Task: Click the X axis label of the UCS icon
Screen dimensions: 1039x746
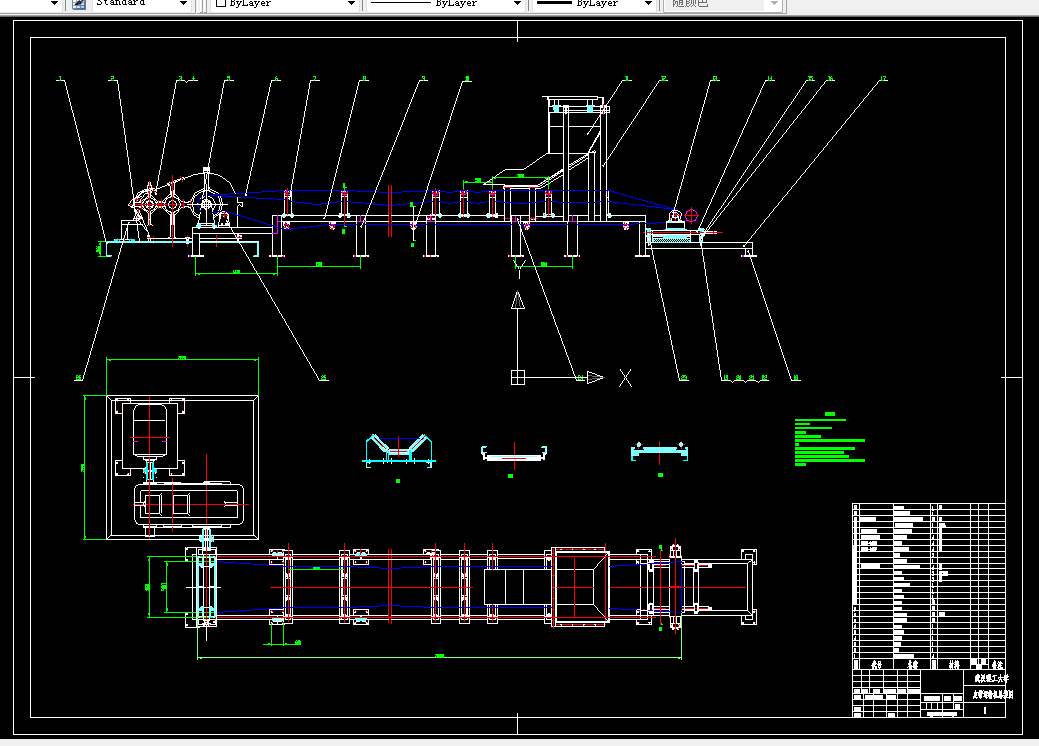Action: (x=625, y=378)
